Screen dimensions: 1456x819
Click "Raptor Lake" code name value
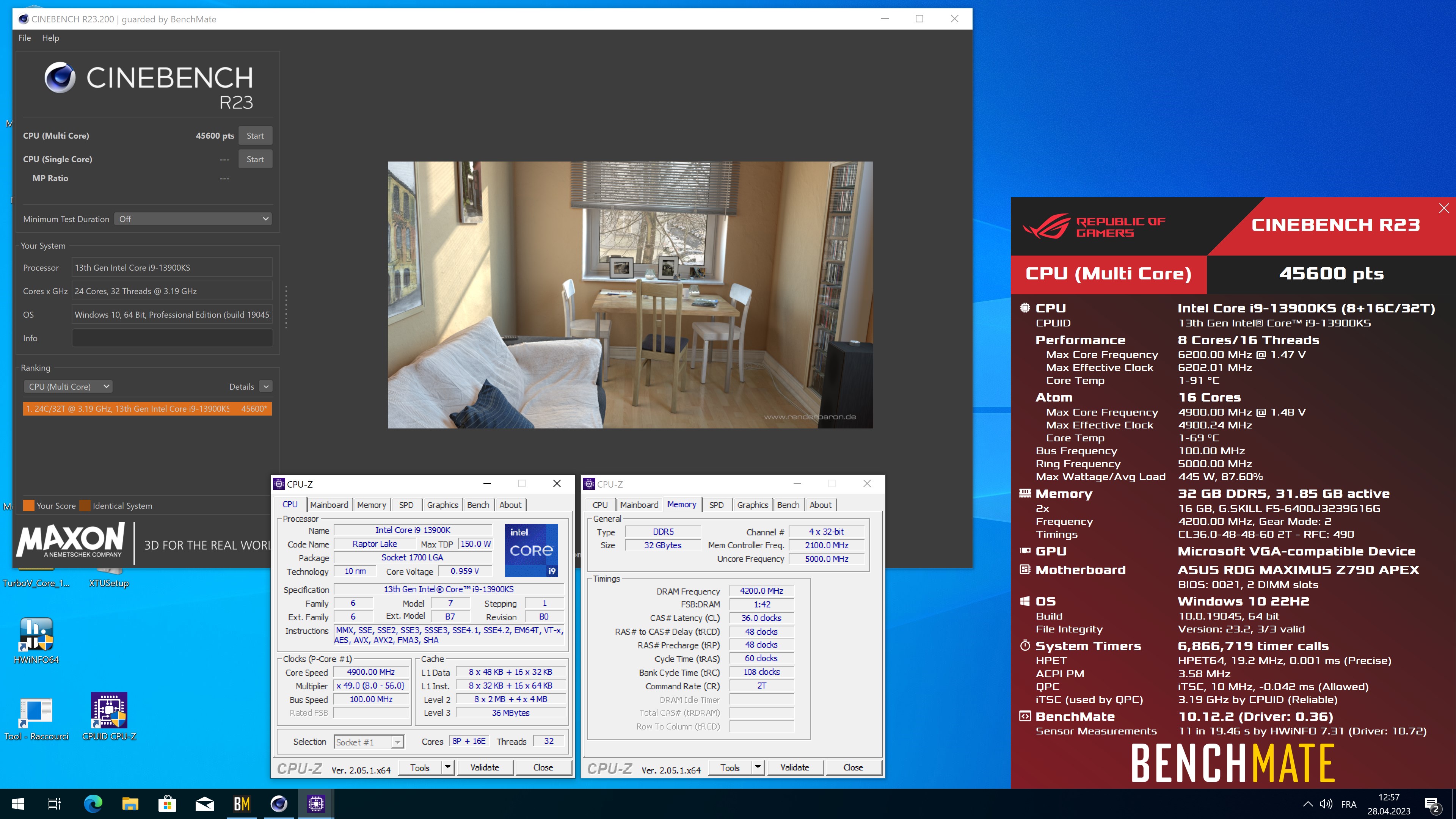375,544
